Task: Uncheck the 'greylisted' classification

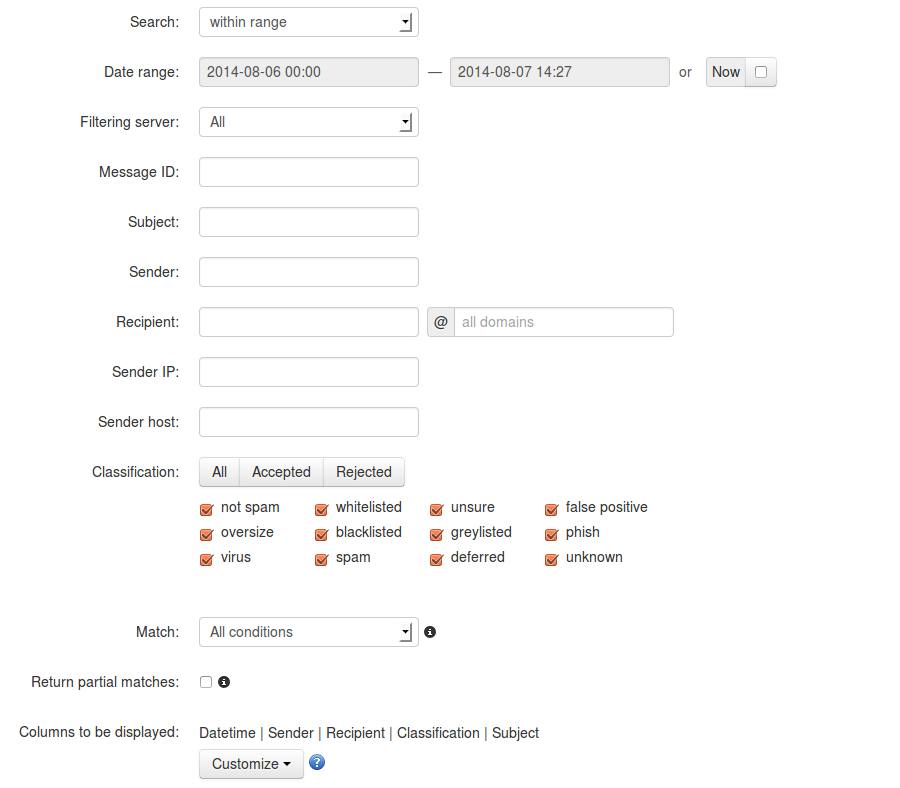Action: (x=437, y=534)
